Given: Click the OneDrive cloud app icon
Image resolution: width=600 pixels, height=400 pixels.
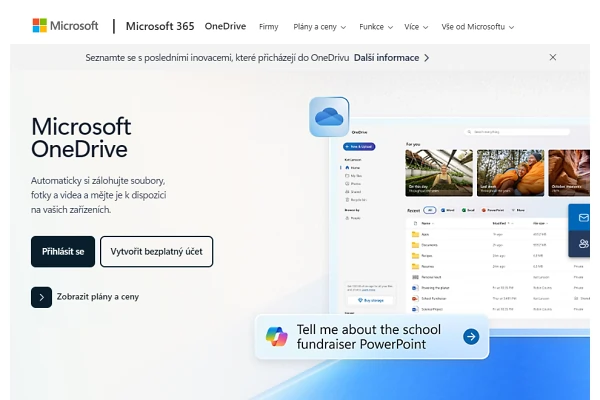Looking at the screenshot, I should (x=329, y=117).
